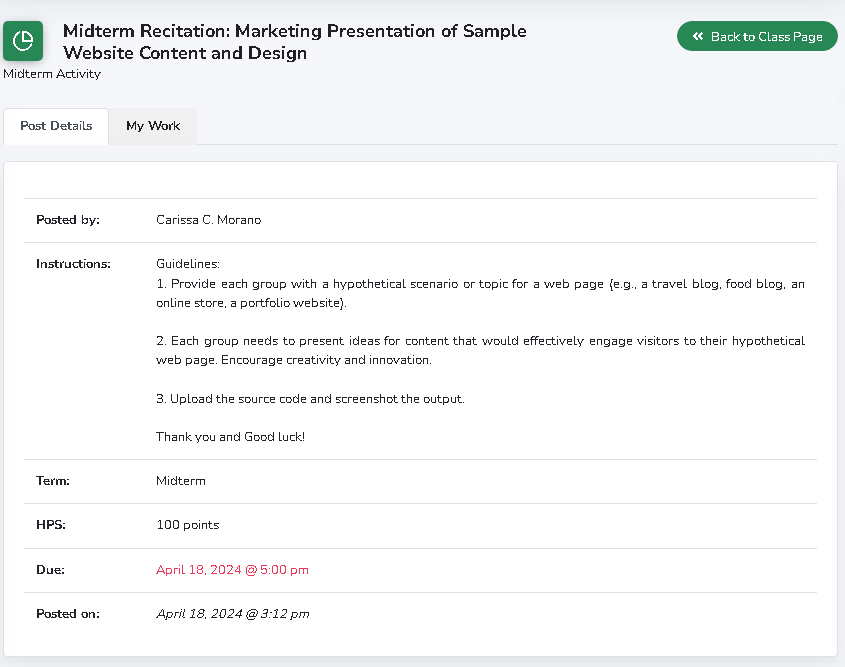Select the Post Details tab

[56, 126]
